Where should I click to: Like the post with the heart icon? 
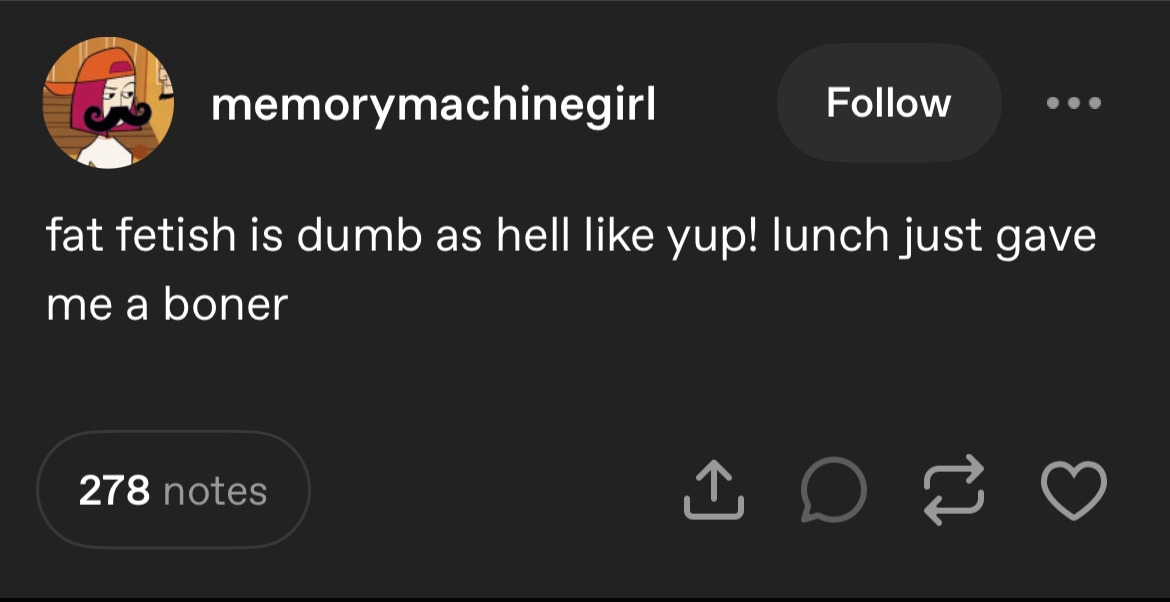point(1074,490)
